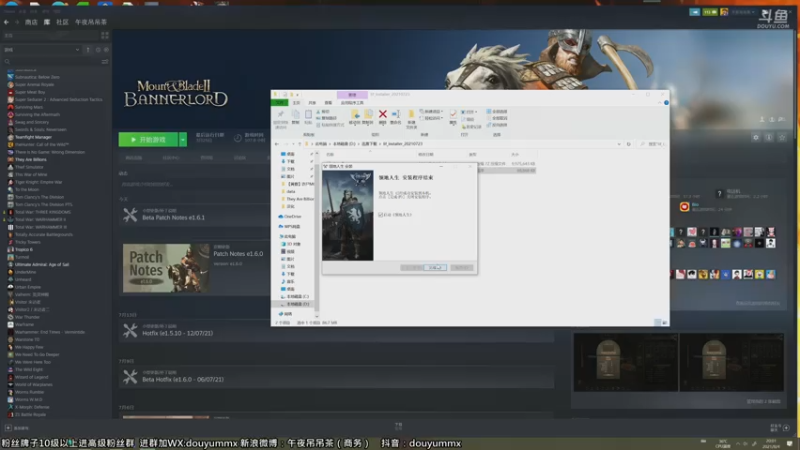Click Explorer back arrow button
Screen dimensions: 800x450
(277, 144)
